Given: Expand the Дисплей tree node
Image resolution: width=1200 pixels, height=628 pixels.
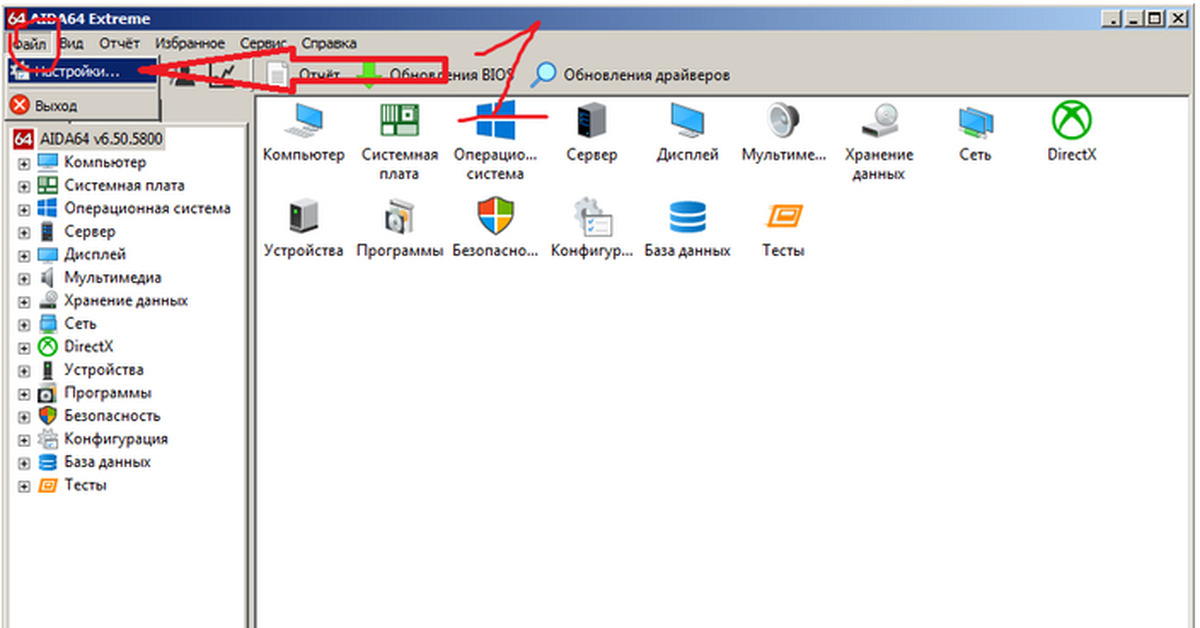Looking at the screenshot, I should pyautogui.click(x=24, y=255).
